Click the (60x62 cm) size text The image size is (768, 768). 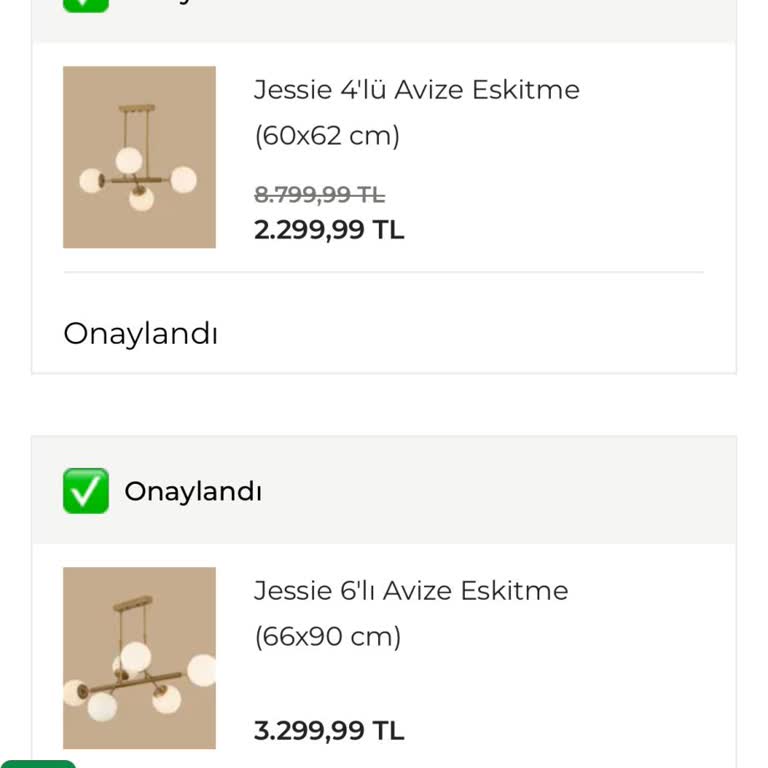click(327, 135)
